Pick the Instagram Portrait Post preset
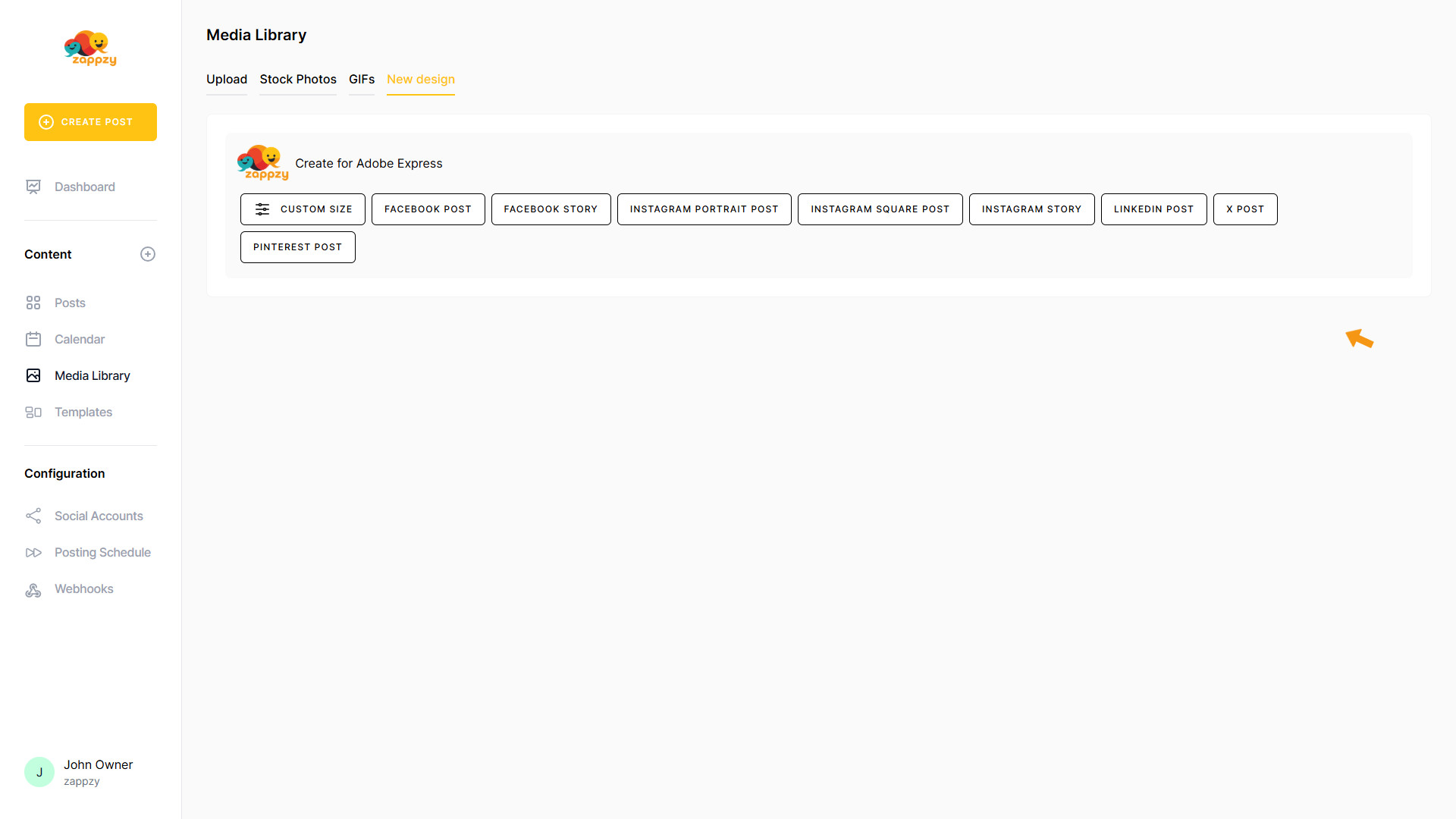1456x819 pixels. [704, 209]
